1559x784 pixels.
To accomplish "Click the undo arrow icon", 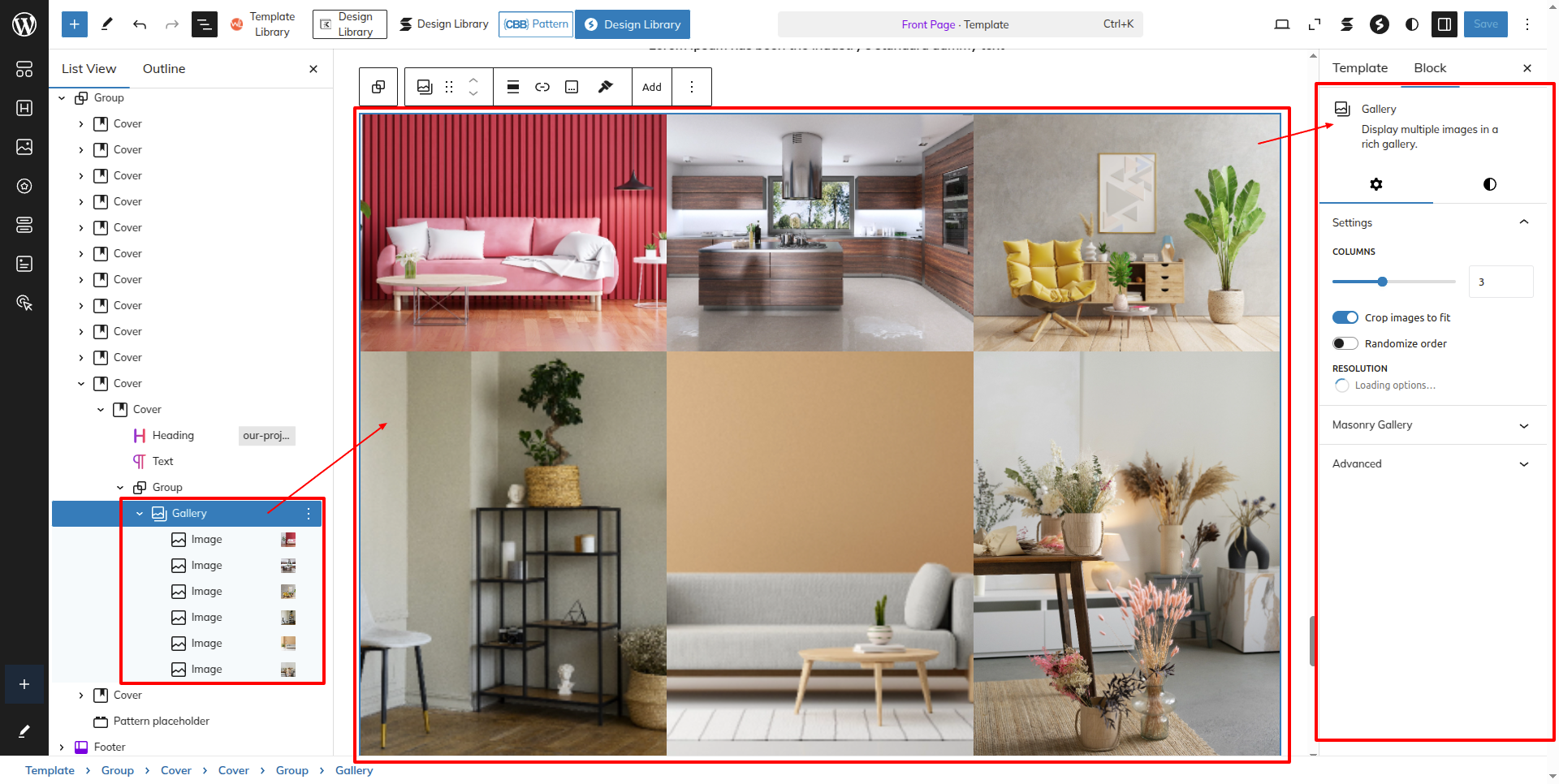I will (x=140, y=24).
